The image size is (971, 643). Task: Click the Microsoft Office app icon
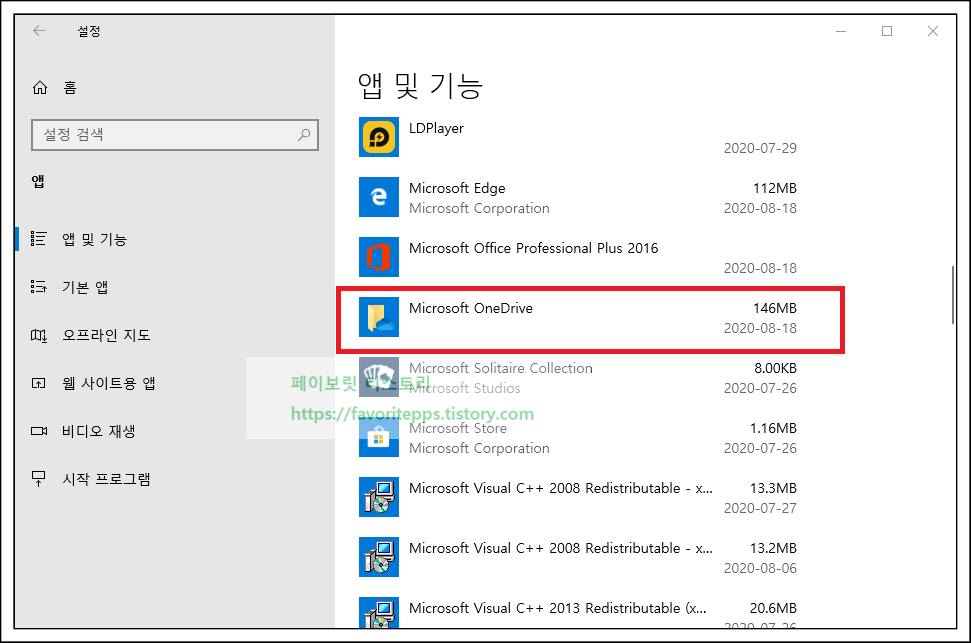coord(379,257)
